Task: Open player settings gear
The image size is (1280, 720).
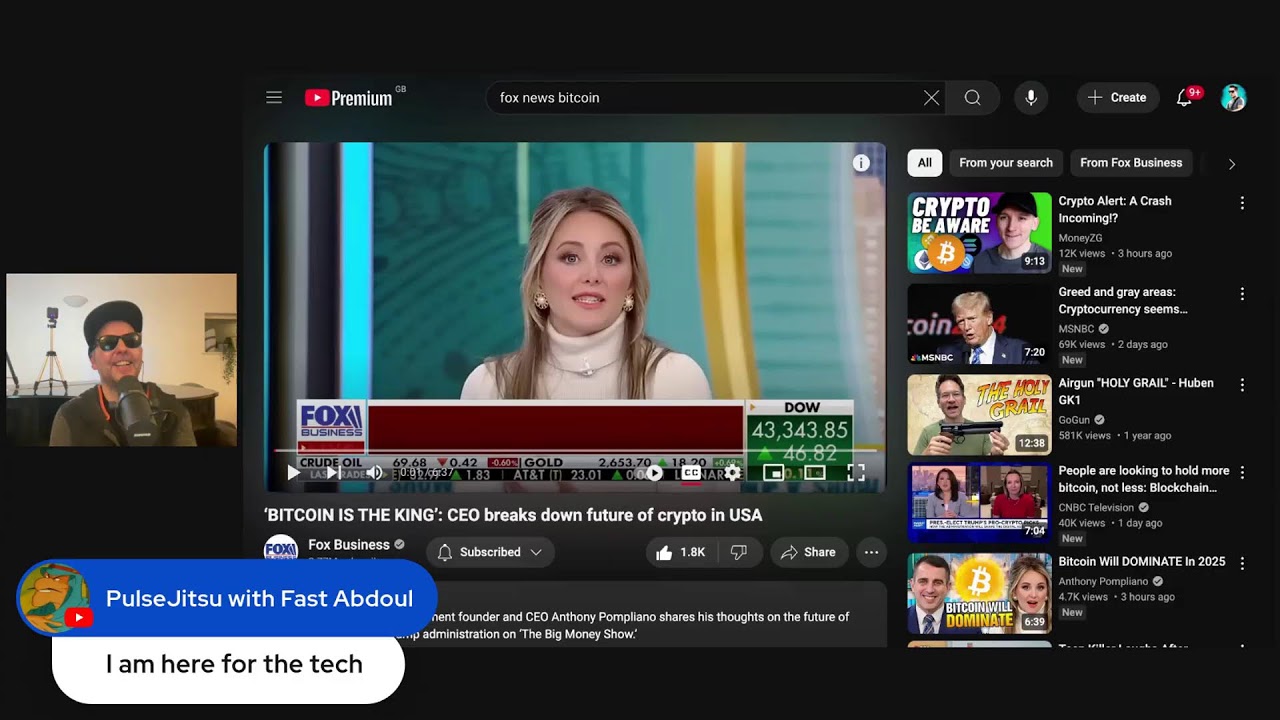Action: pos(733,473)
